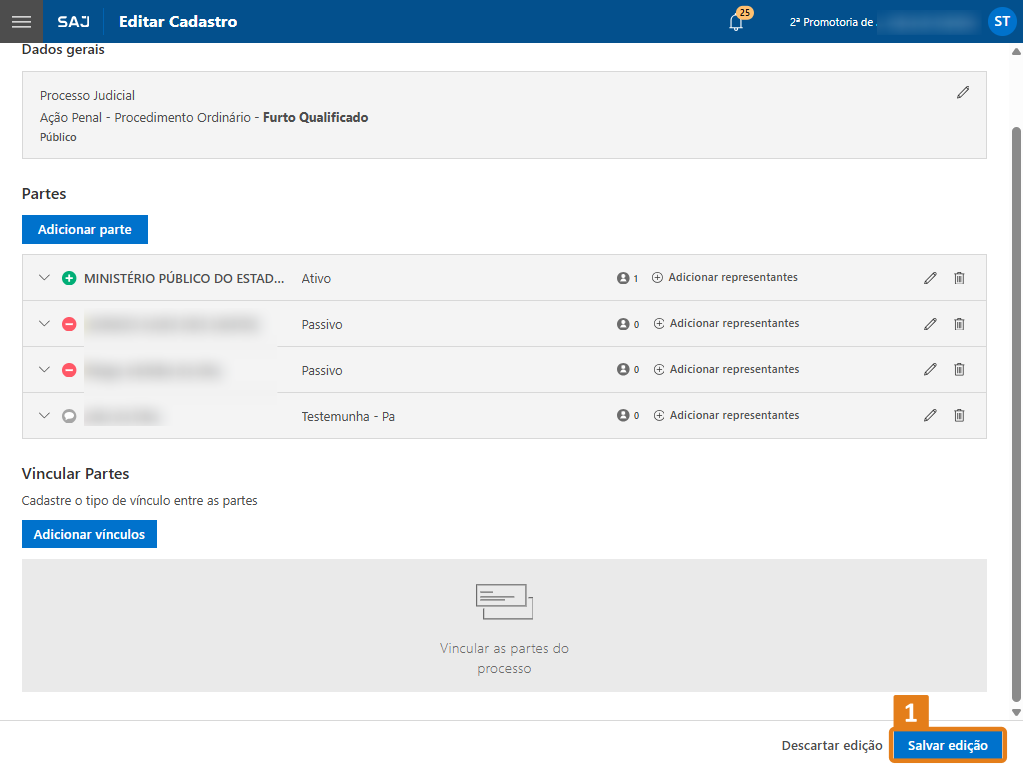Edit the second Passivo party
1023x767 pixels.
(x=930, y=370)
